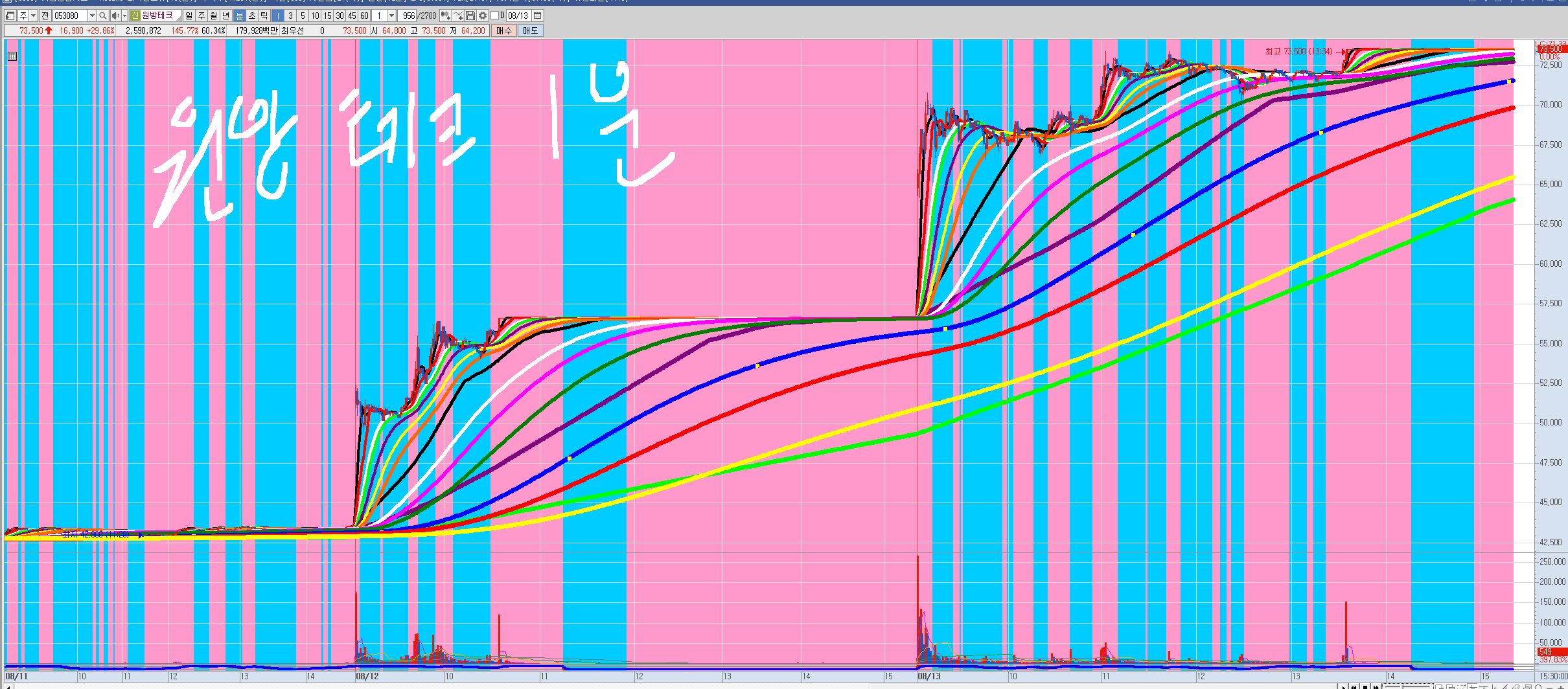Select the tick chart 틱 button

point(264,16)
